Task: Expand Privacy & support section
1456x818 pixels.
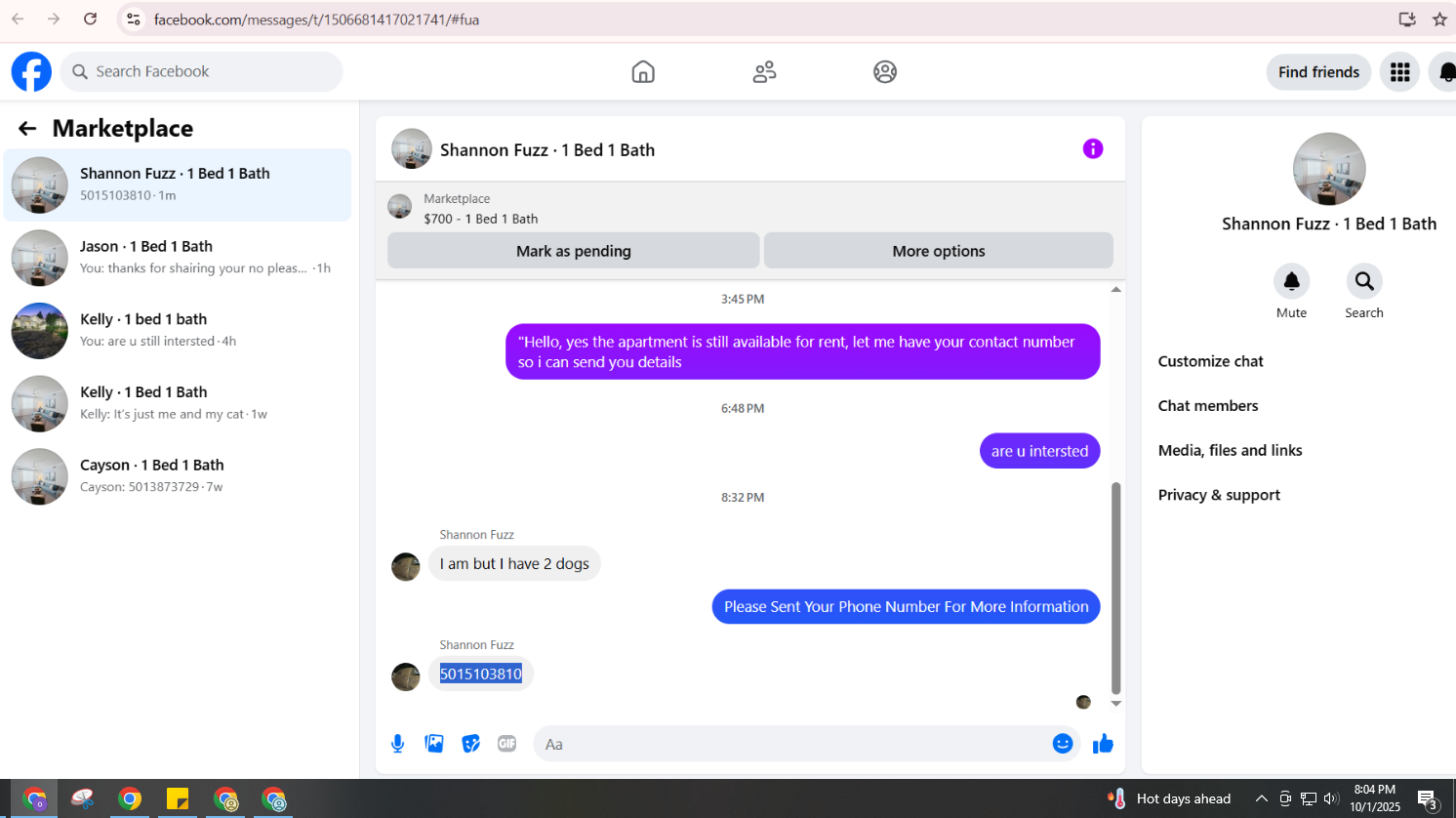Action: point(1219,495)
